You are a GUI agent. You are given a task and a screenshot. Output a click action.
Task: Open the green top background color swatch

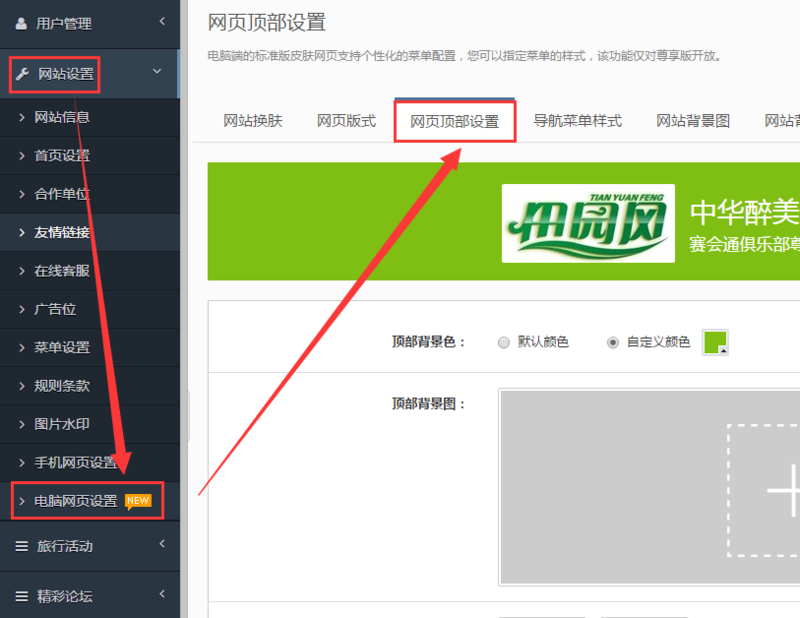tap(715, 342)
